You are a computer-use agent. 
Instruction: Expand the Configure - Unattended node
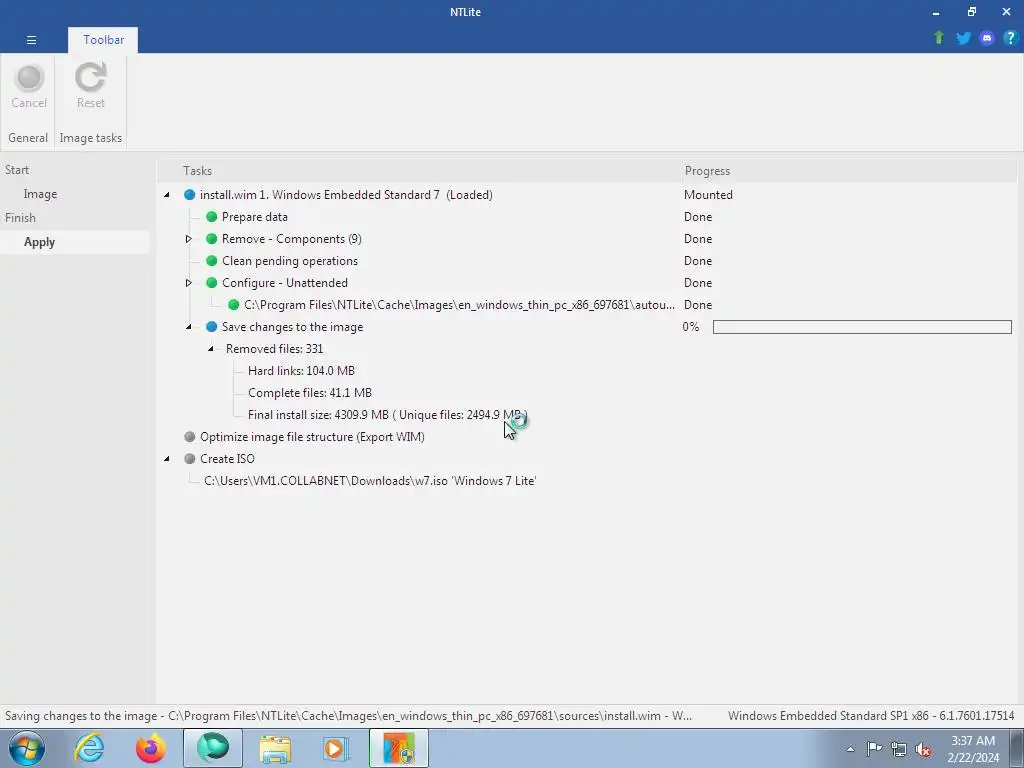point(189,283)
